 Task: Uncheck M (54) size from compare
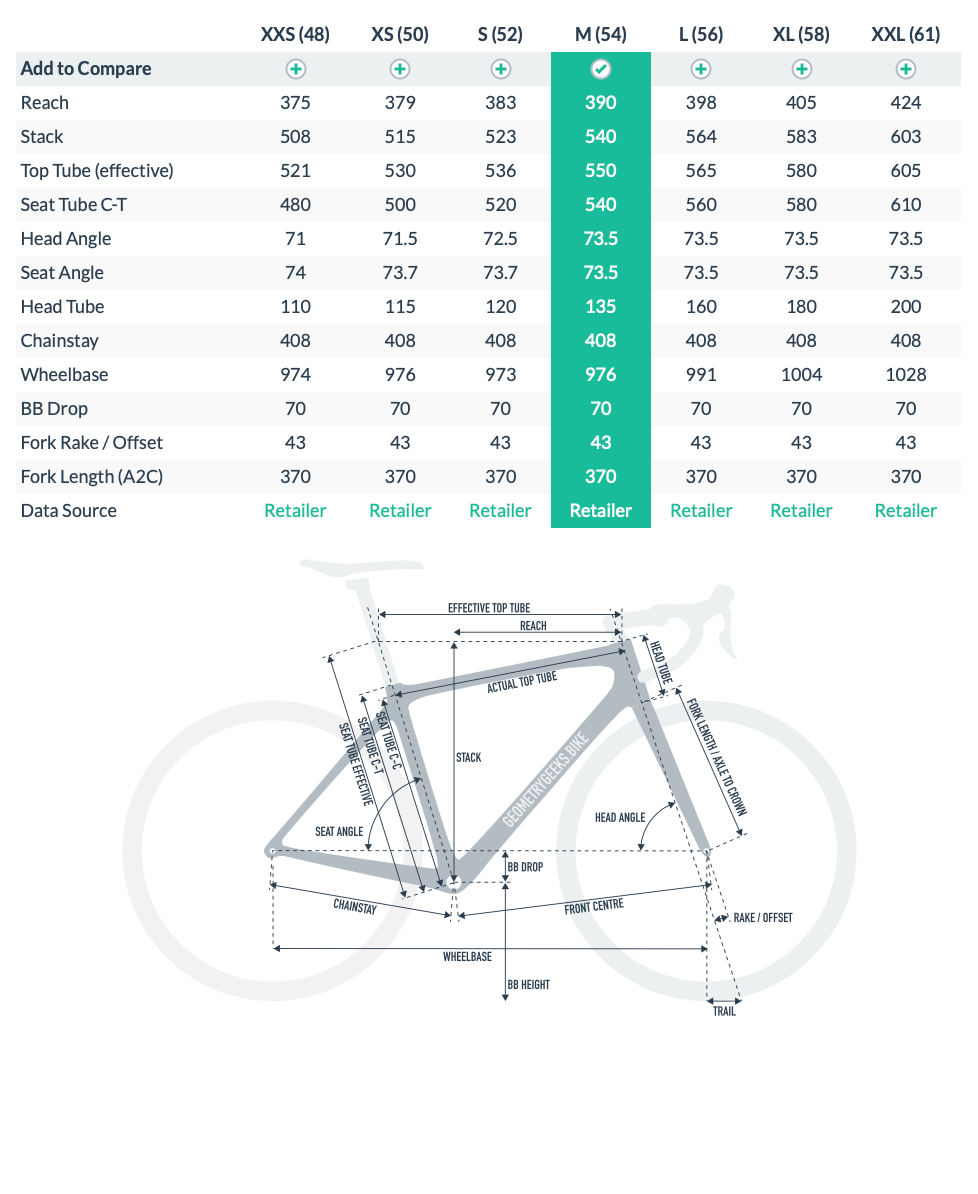point(601,69)
